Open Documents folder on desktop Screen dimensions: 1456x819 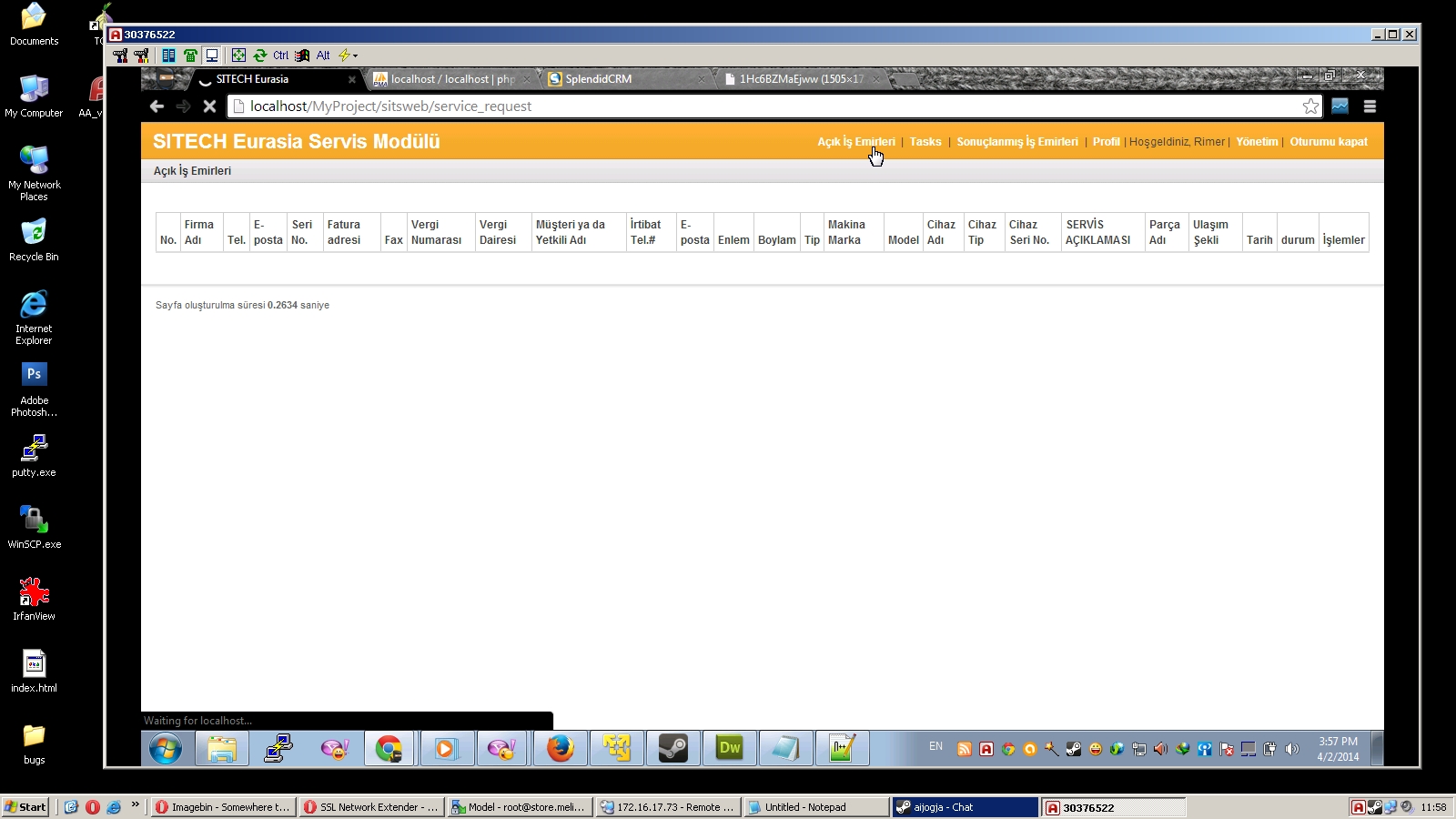pyautogui.click(x=34, y=25)
